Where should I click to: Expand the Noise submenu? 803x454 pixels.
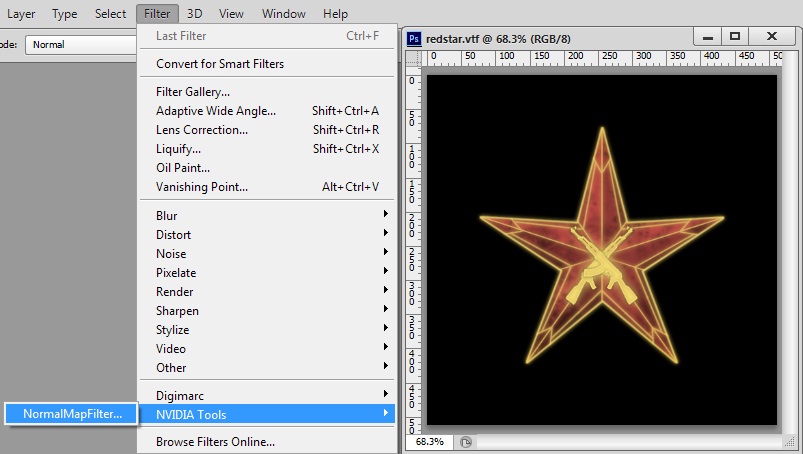click(x=267, y=253)
